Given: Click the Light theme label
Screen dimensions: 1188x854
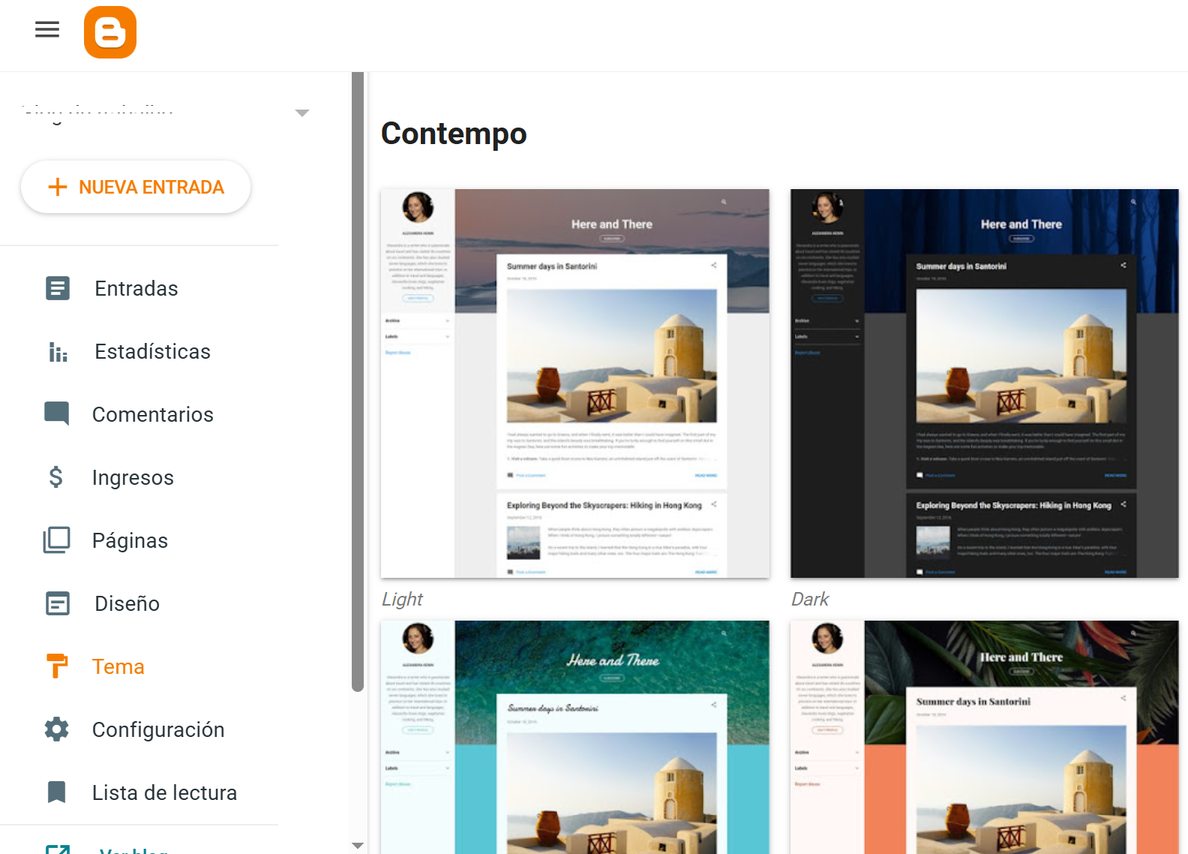Looking at the screenshot, I should (x=402, y=599).
